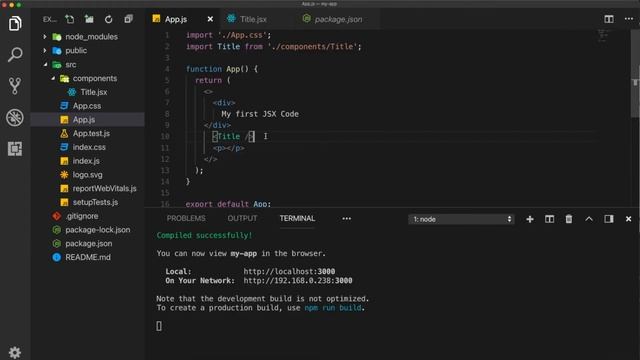Open Title.jsx in the file tree
The image size is (640, 360).
tap(87, 92)
